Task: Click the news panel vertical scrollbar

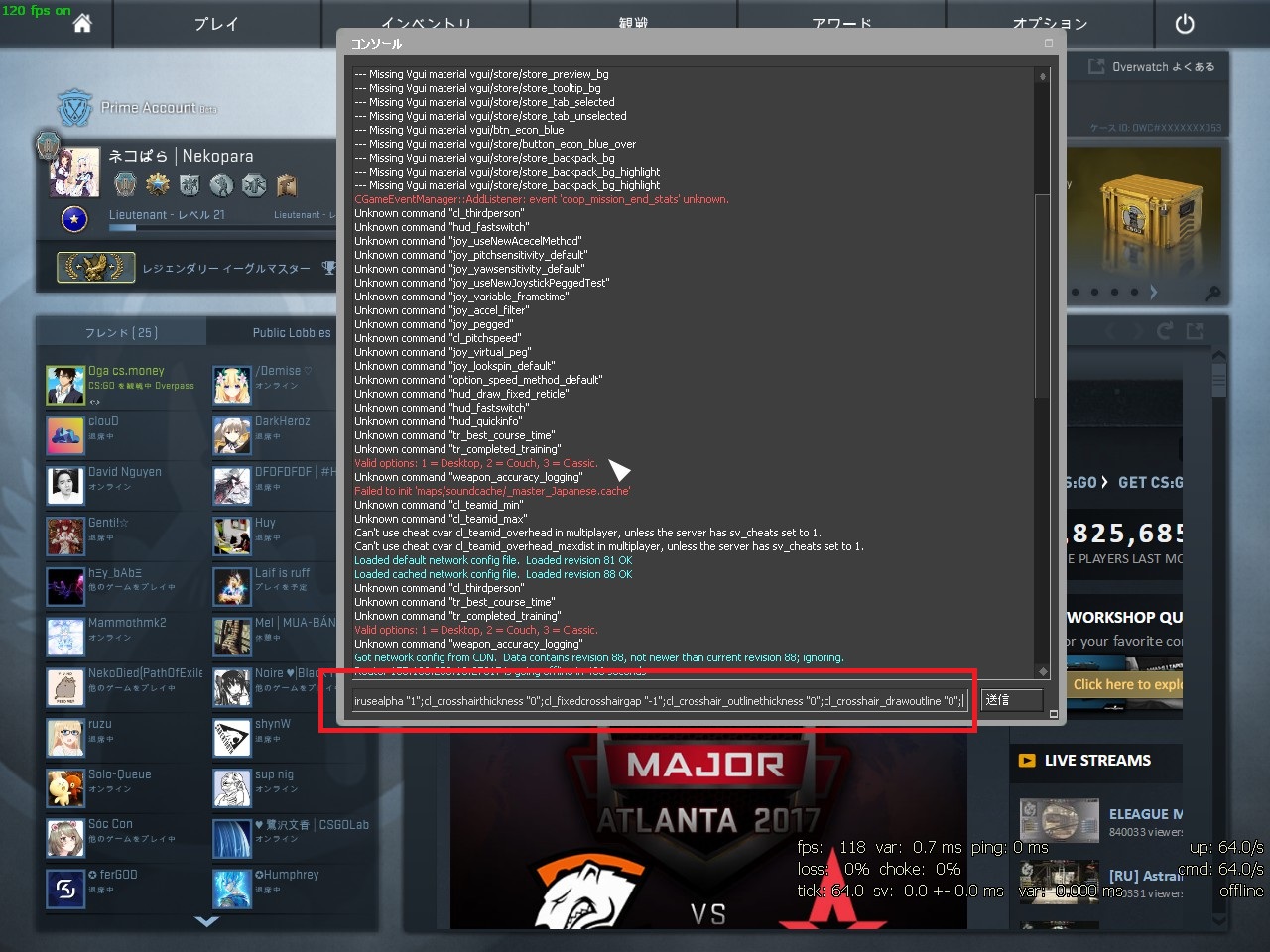Action: [x=1219, y=382]
